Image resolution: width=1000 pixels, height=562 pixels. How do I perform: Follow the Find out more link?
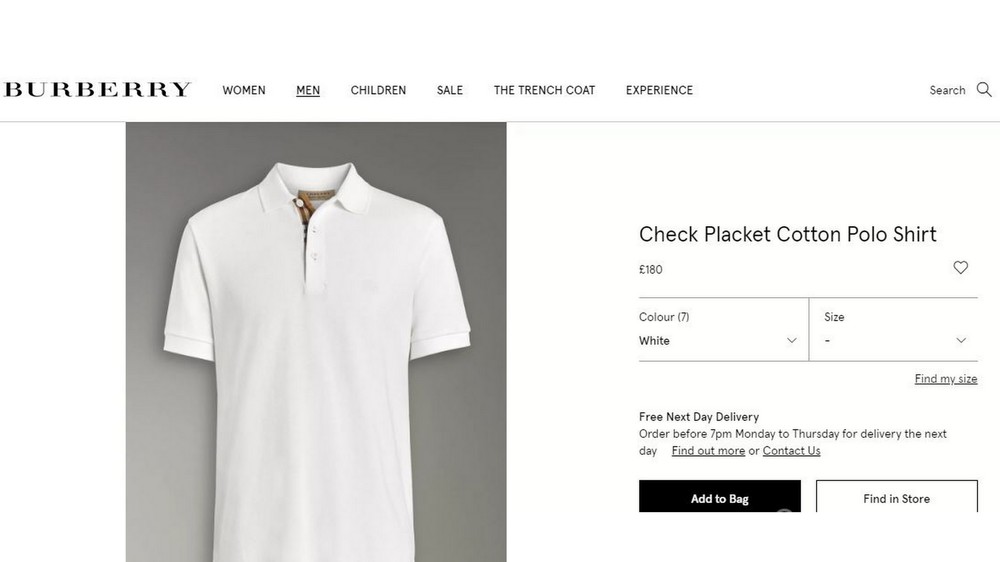click(708, 451)
